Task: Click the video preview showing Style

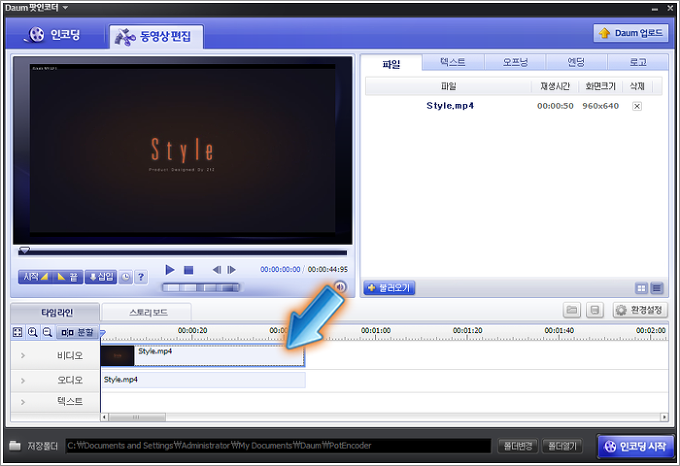Action: tap(182, 150)
